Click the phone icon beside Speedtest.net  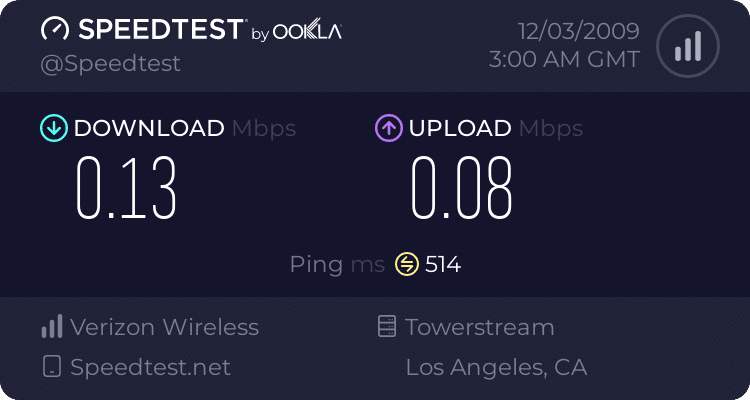click(52, 367)
